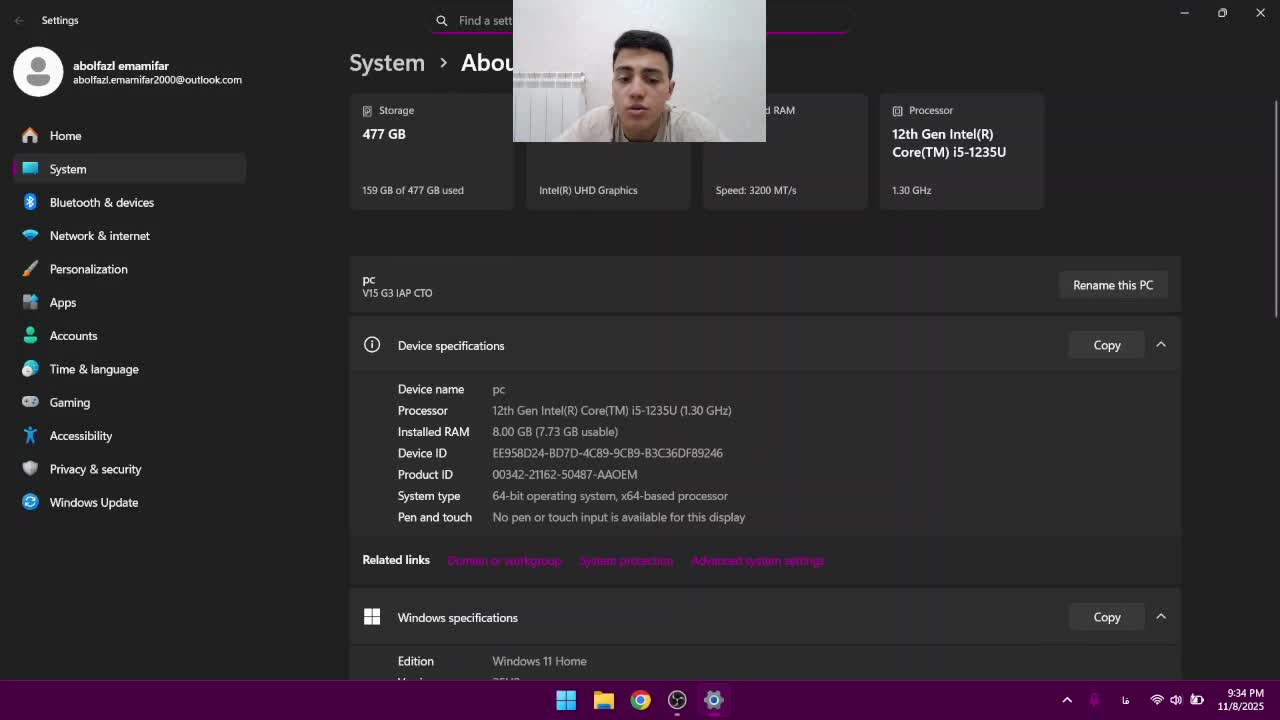Open Privacy & security settings
This screenshot has width=1280, height=720.
95,469
